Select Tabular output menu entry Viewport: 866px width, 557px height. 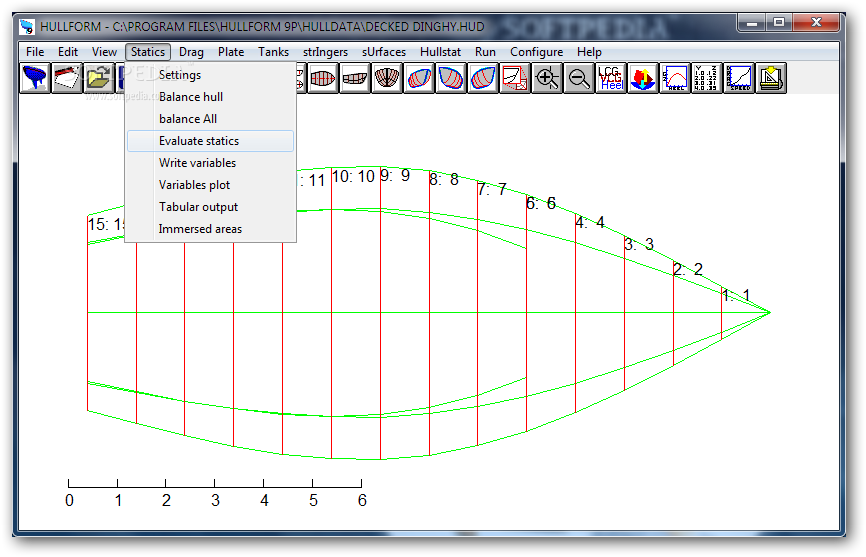point(210,207)
